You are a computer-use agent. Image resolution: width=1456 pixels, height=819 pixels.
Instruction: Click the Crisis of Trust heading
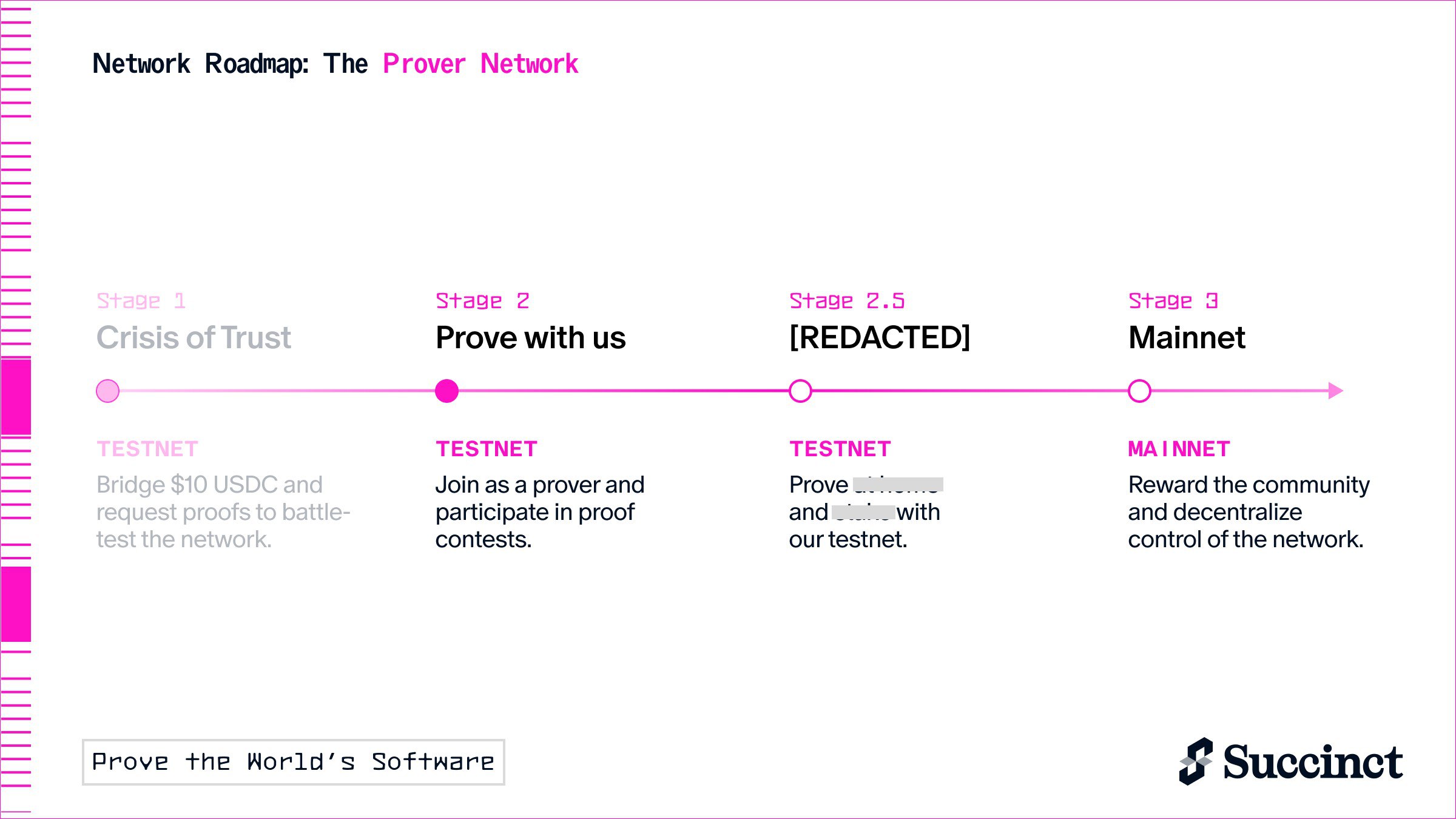(194, 337)
